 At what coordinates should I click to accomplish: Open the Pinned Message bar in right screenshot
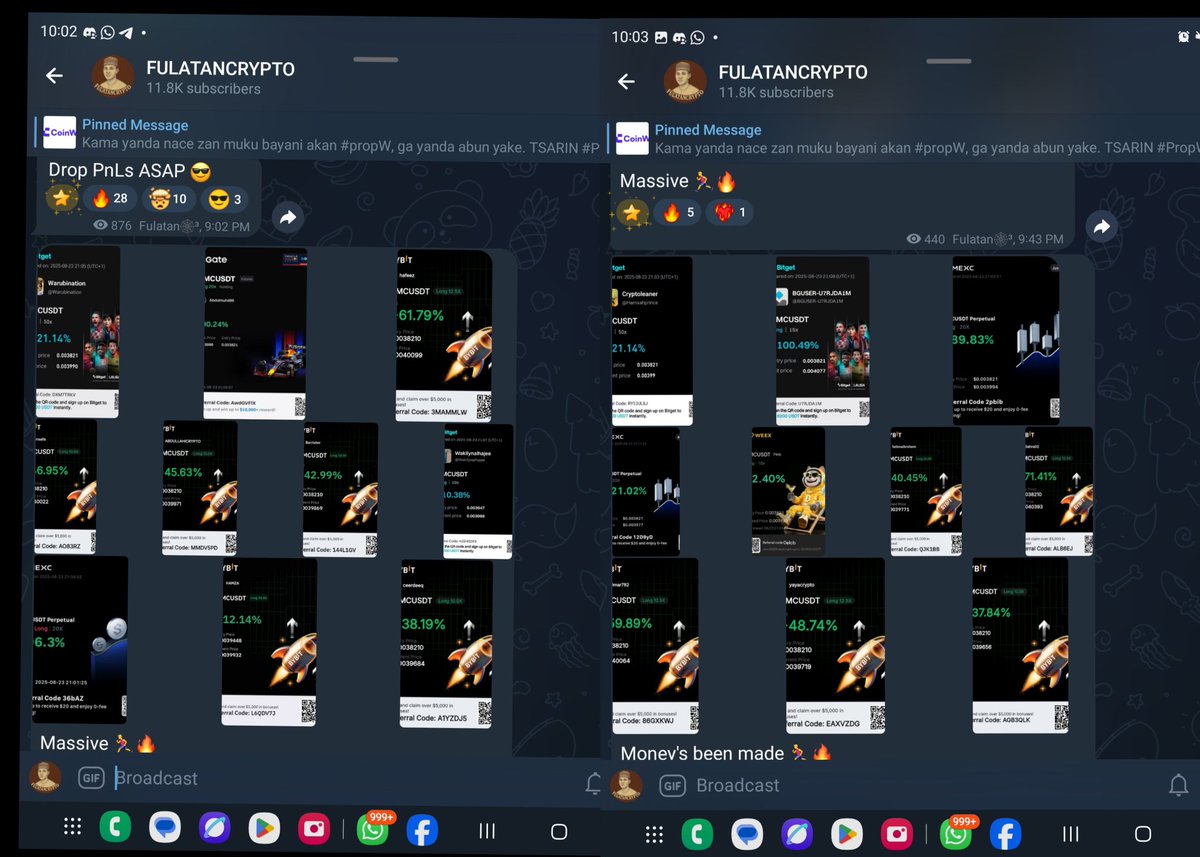click(x=905, y=139)
